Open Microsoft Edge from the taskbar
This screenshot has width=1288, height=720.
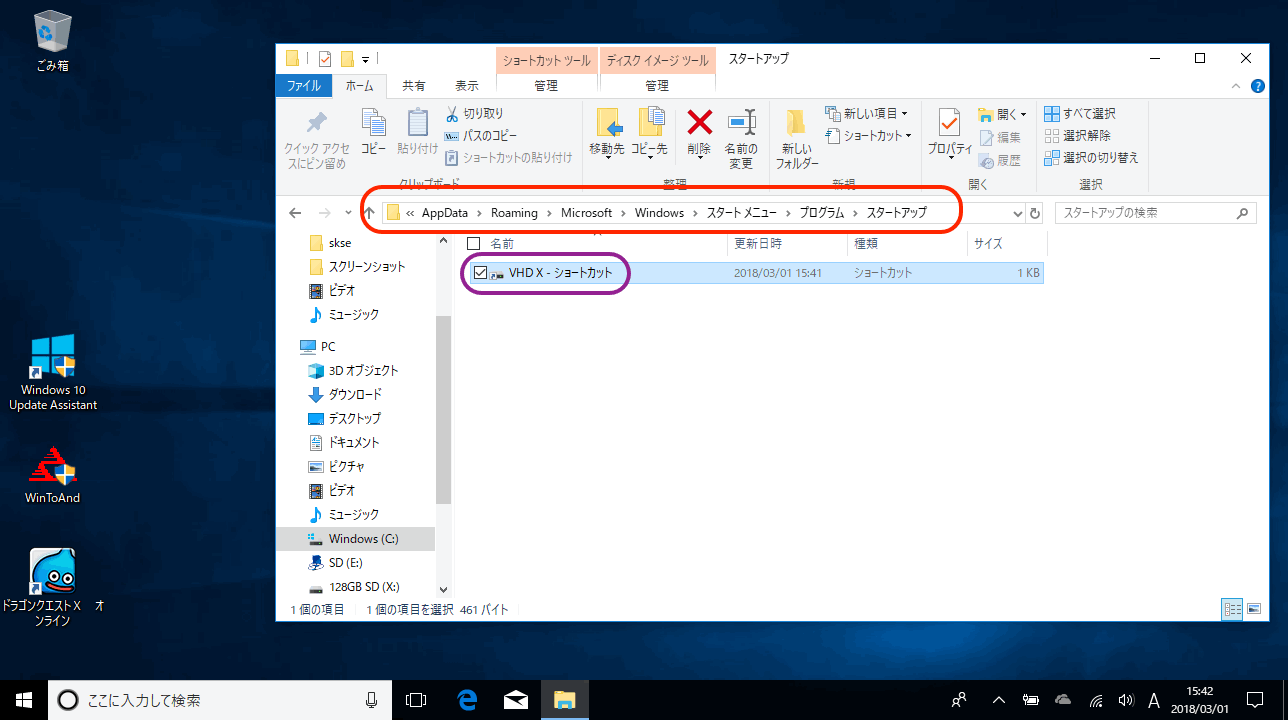coord(467,700)
